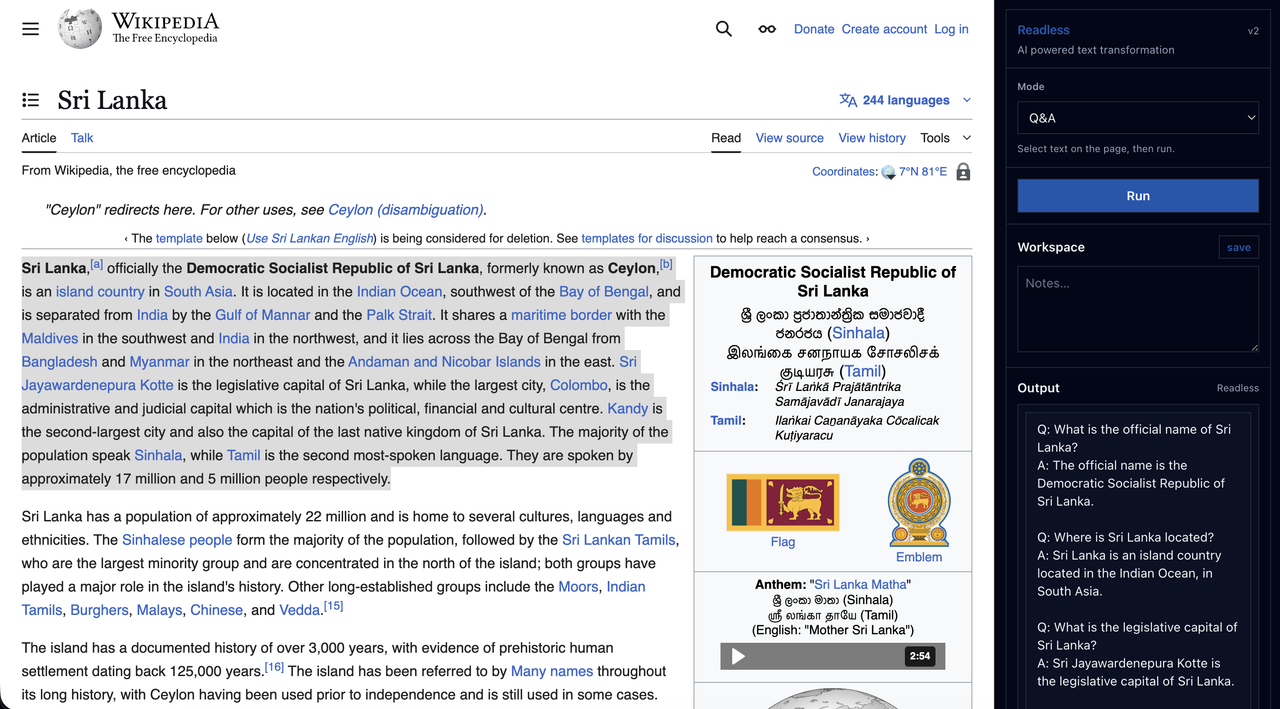Click footnote reference [15]
This screenshot has width=1280, height=709.
[x=333, y=606]
